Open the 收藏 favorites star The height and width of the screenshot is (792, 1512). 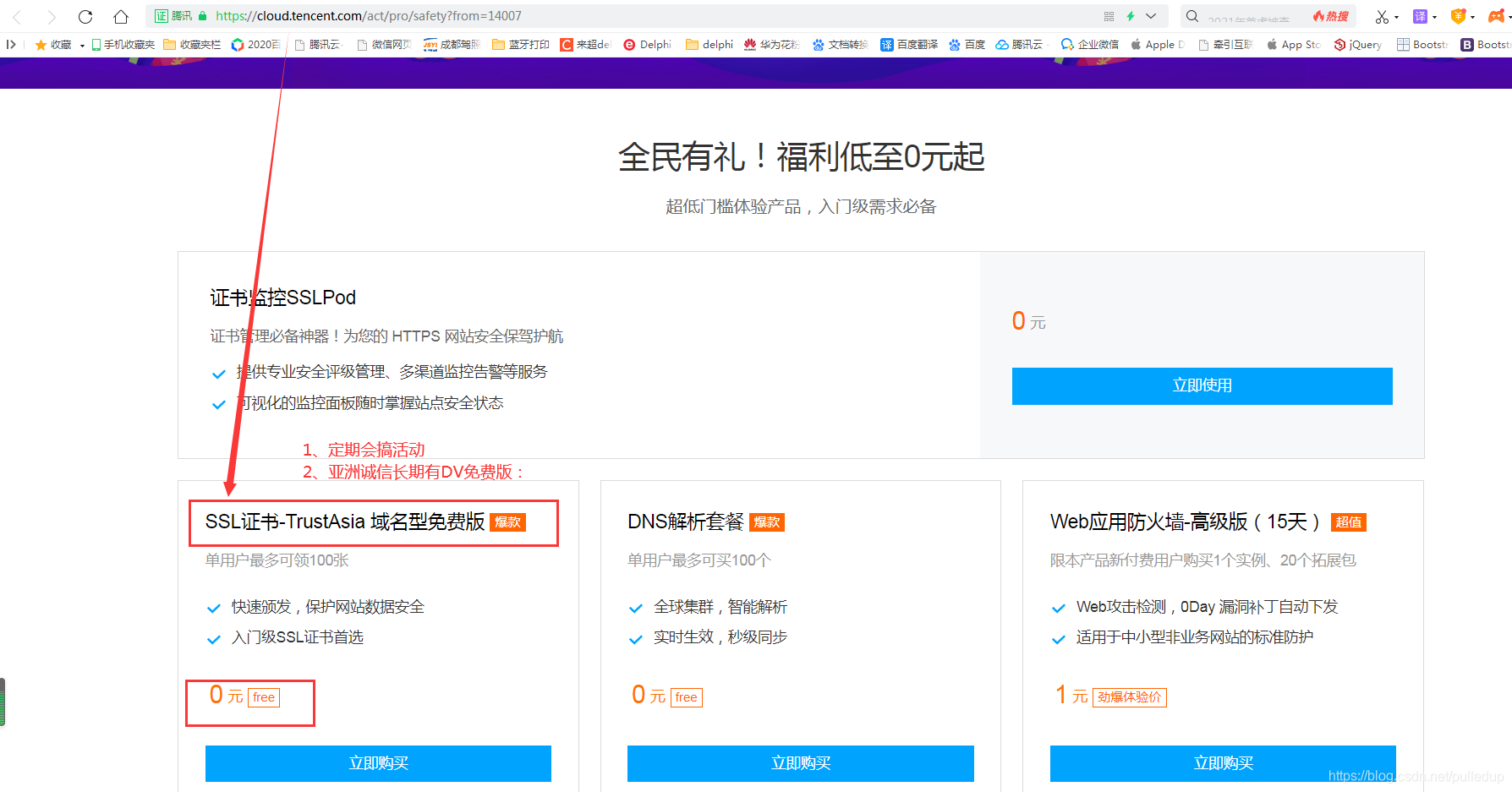pyautogui.click(x=53, y=45)
